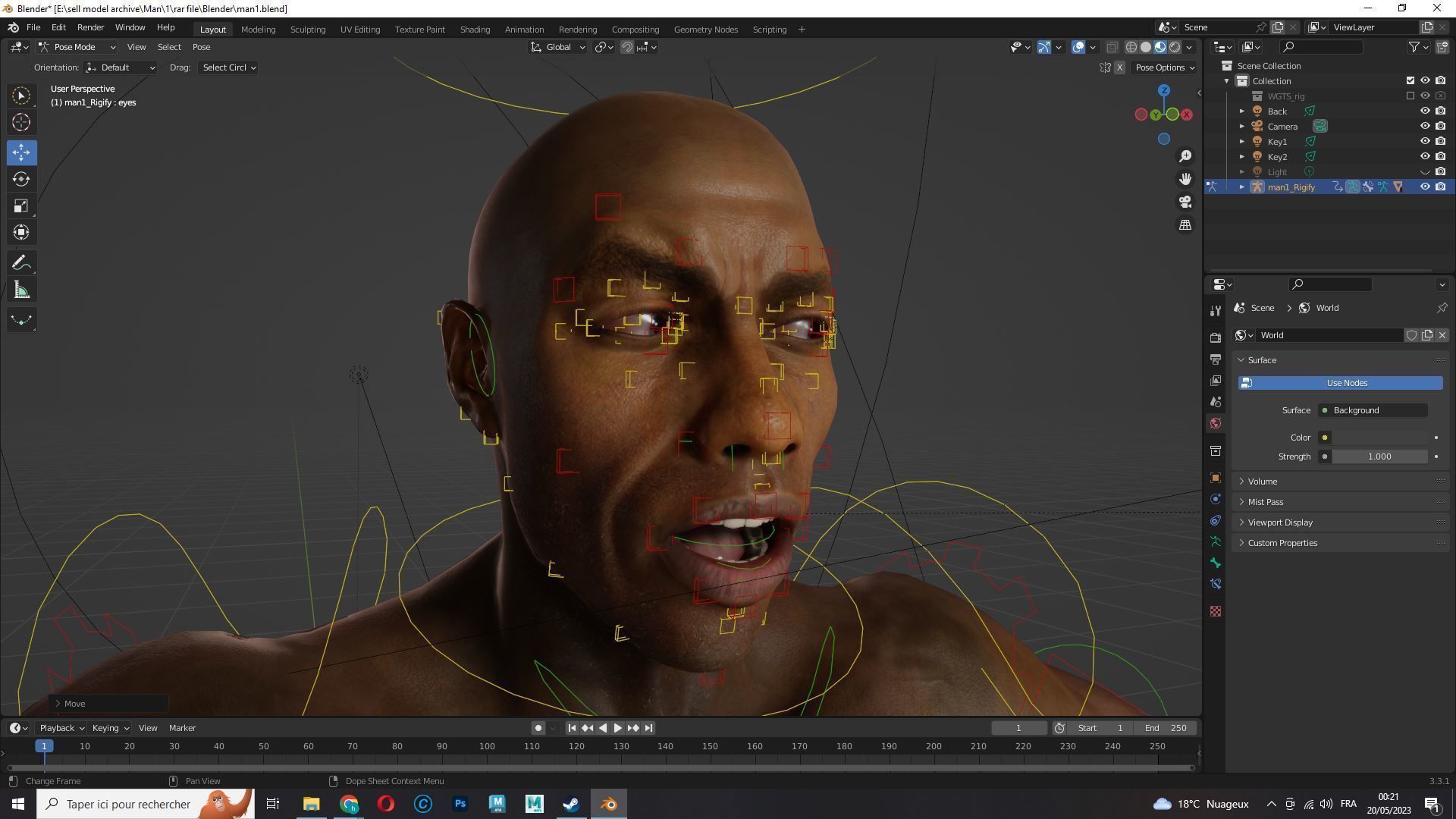1456x819 pixels.
Task: Enable the WGTS_rig collection checkbox
Action: tap(1410, 96)
